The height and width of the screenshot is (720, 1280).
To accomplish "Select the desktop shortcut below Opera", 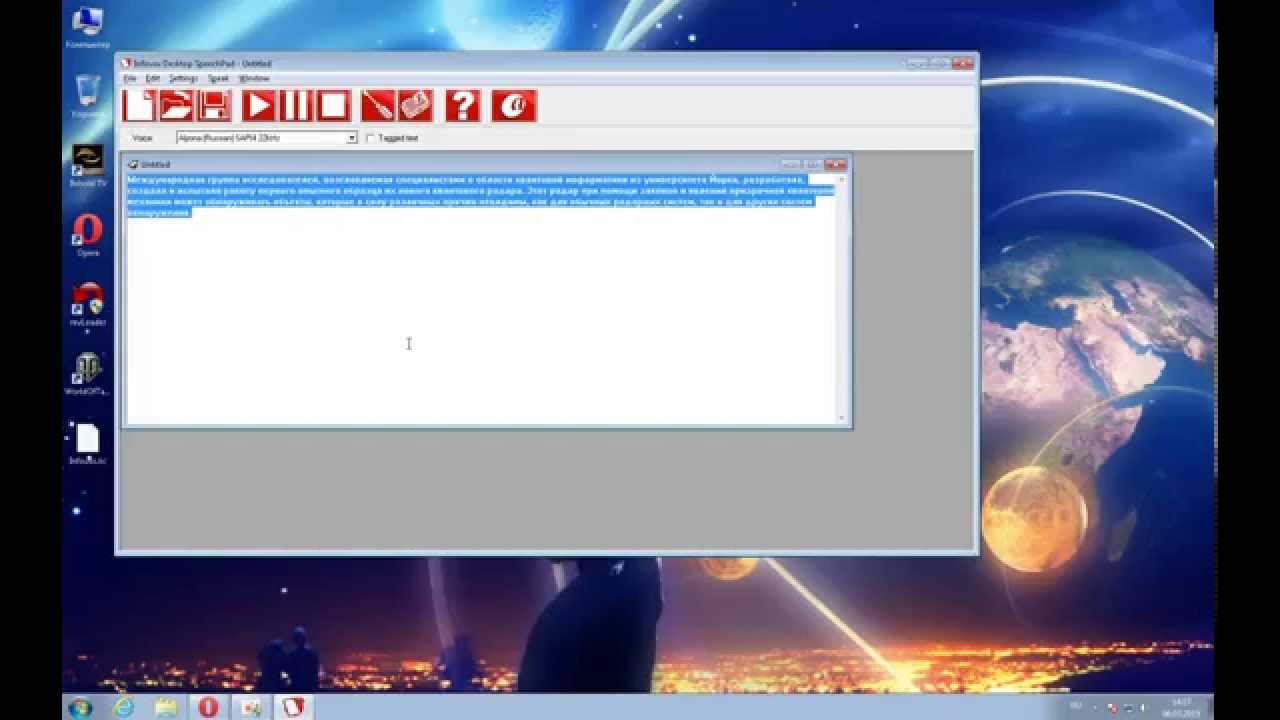I will pyautogui.click(x=88, y=305).
